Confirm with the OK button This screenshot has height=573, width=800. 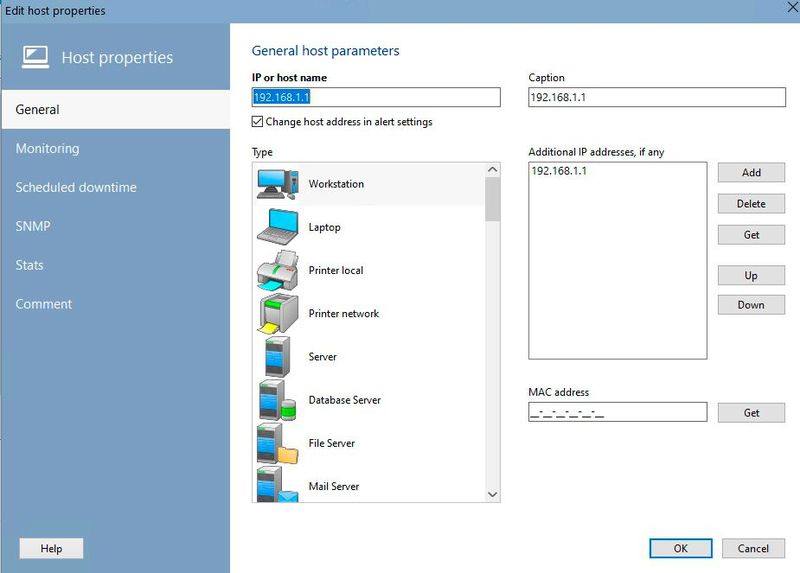click(x=681, y=549)
